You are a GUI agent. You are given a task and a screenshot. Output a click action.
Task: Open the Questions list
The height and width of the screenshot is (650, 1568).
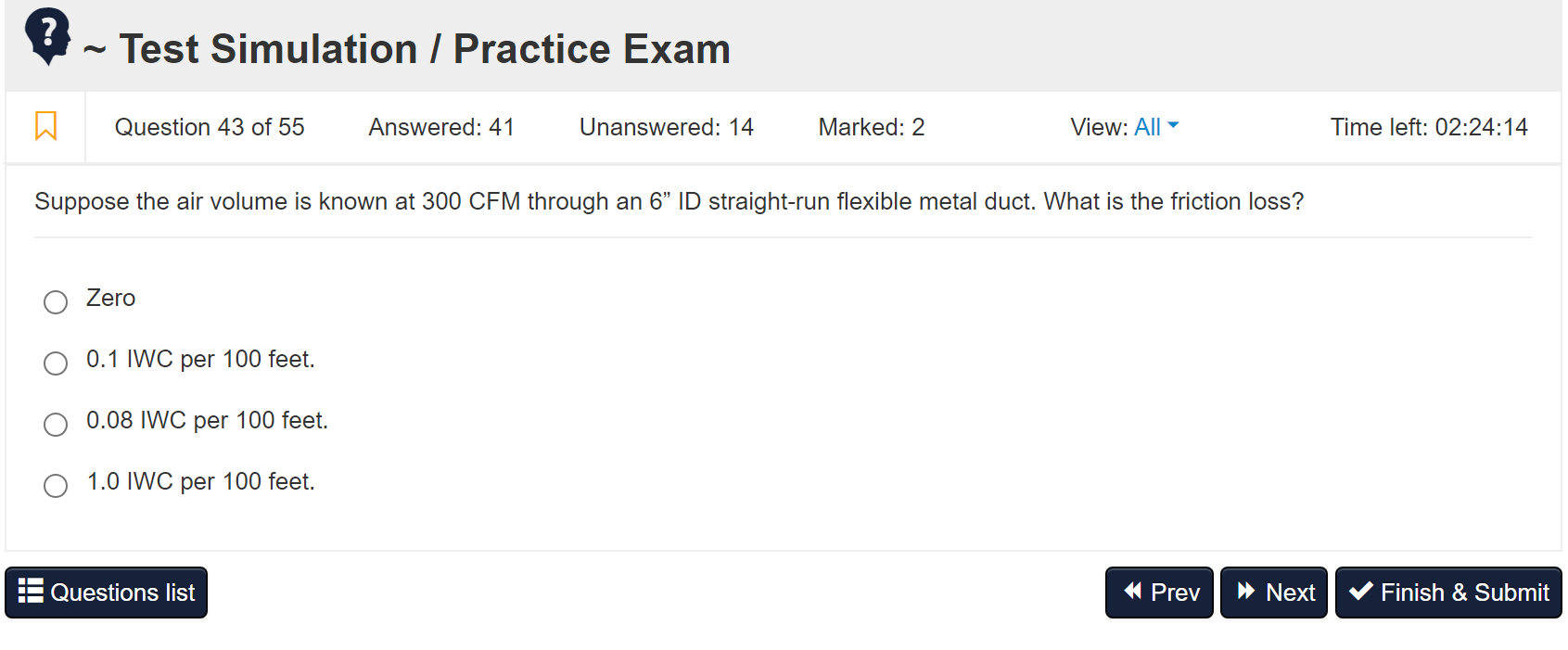coord(107,593)
